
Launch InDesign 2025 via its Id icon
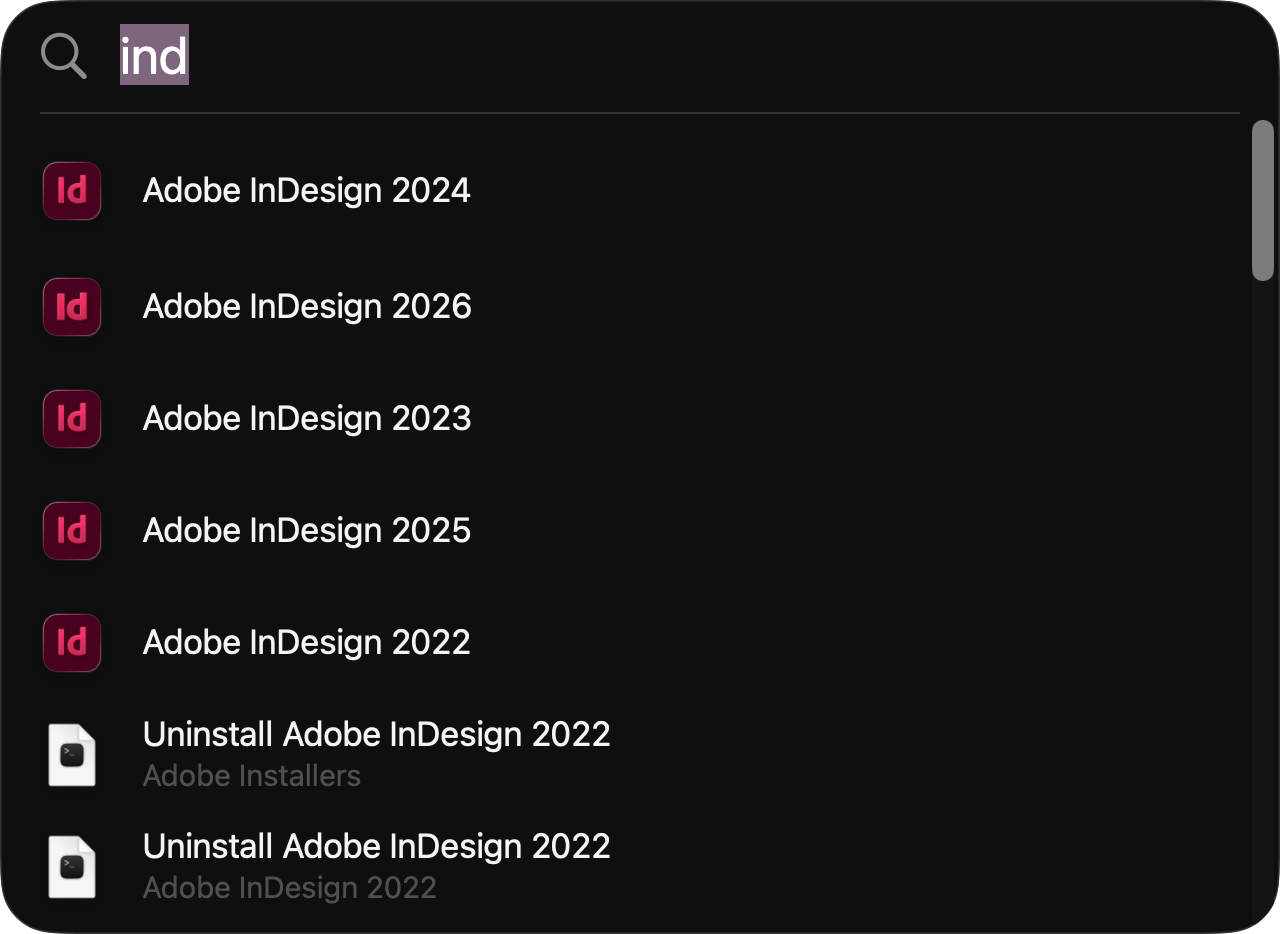pyautogui.click(x=72, y=531)
